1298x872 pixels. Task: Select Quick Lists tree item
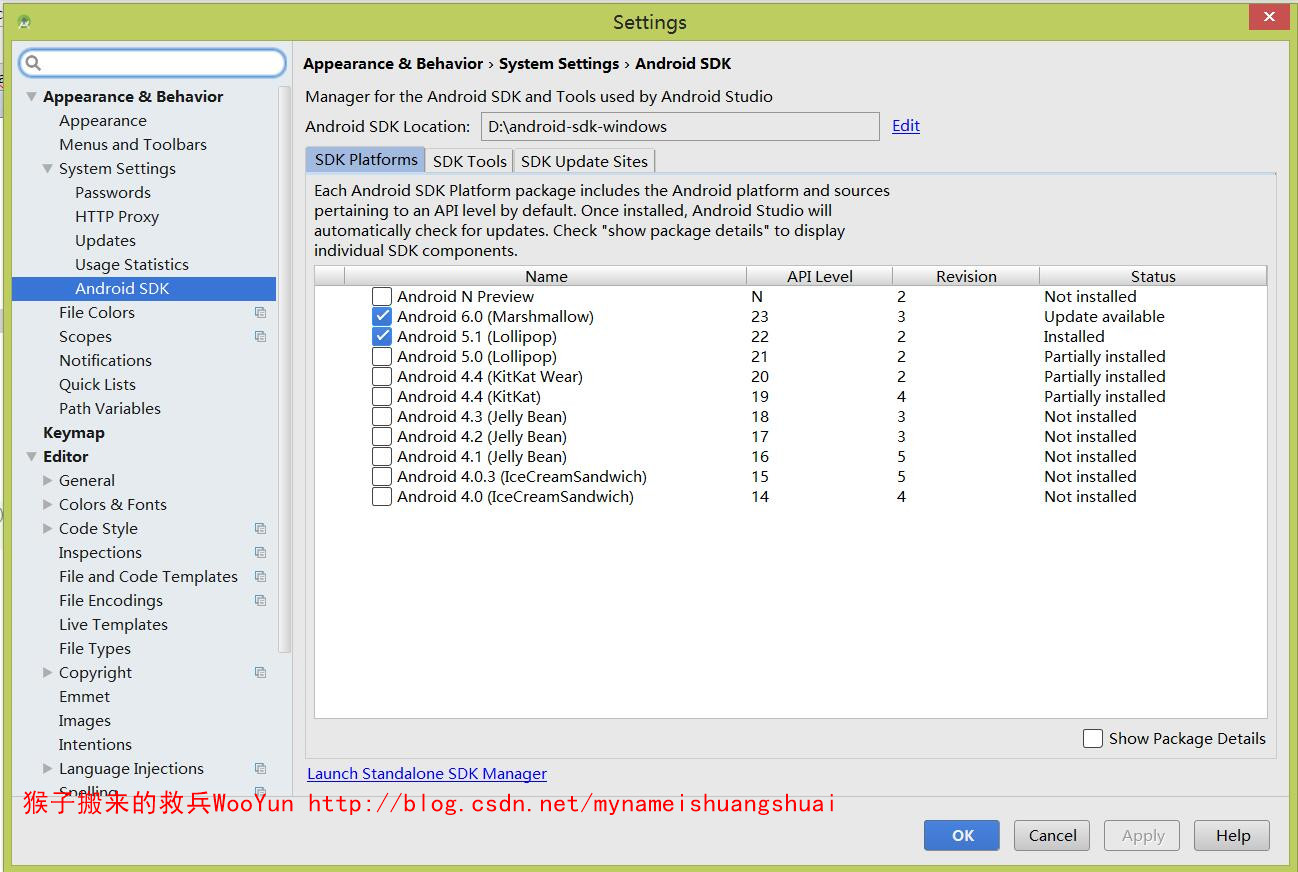(x=97, y=385)
